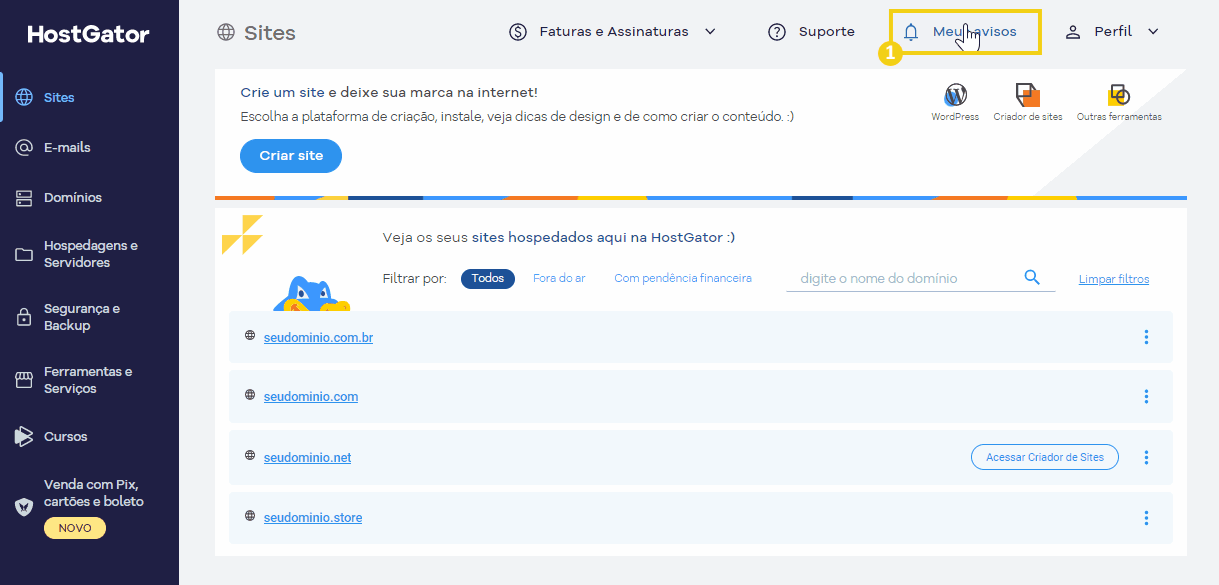The image size is (1219, 585).
Task: Select the Todos filter
Action: coord(488,278)
